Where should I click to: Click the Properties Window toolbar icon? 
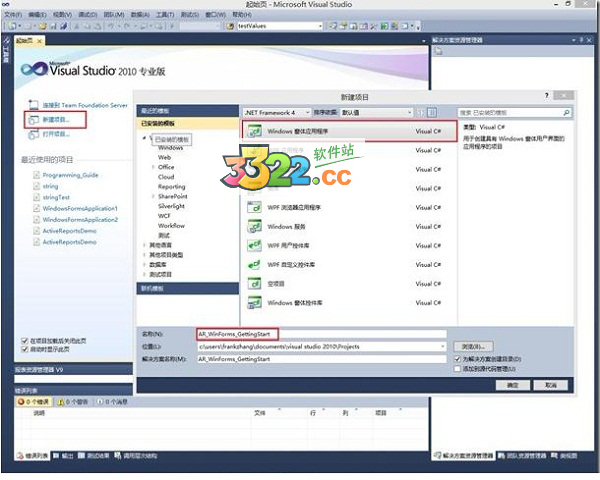point(343,26)
